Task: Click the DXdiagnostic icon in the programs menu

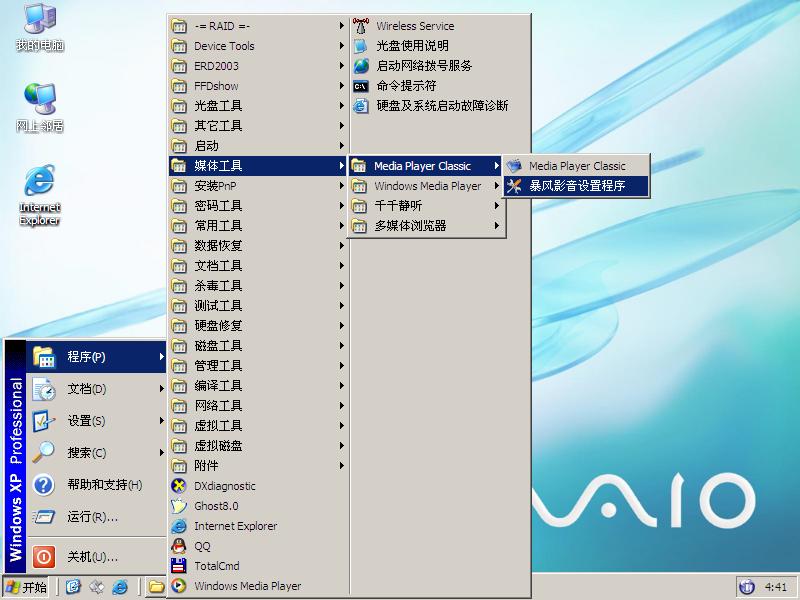Action: (179, 486)
